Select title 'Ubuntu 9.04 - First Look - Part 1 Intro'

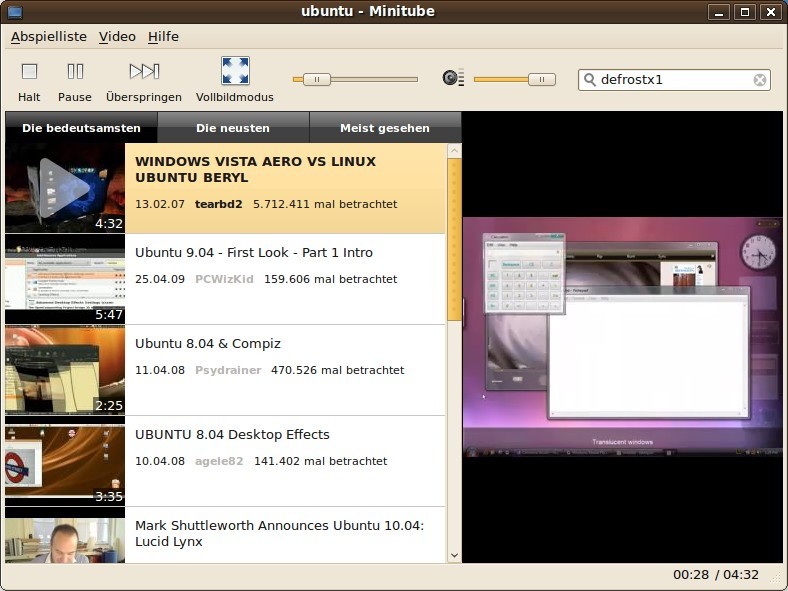tap(254, 252)
